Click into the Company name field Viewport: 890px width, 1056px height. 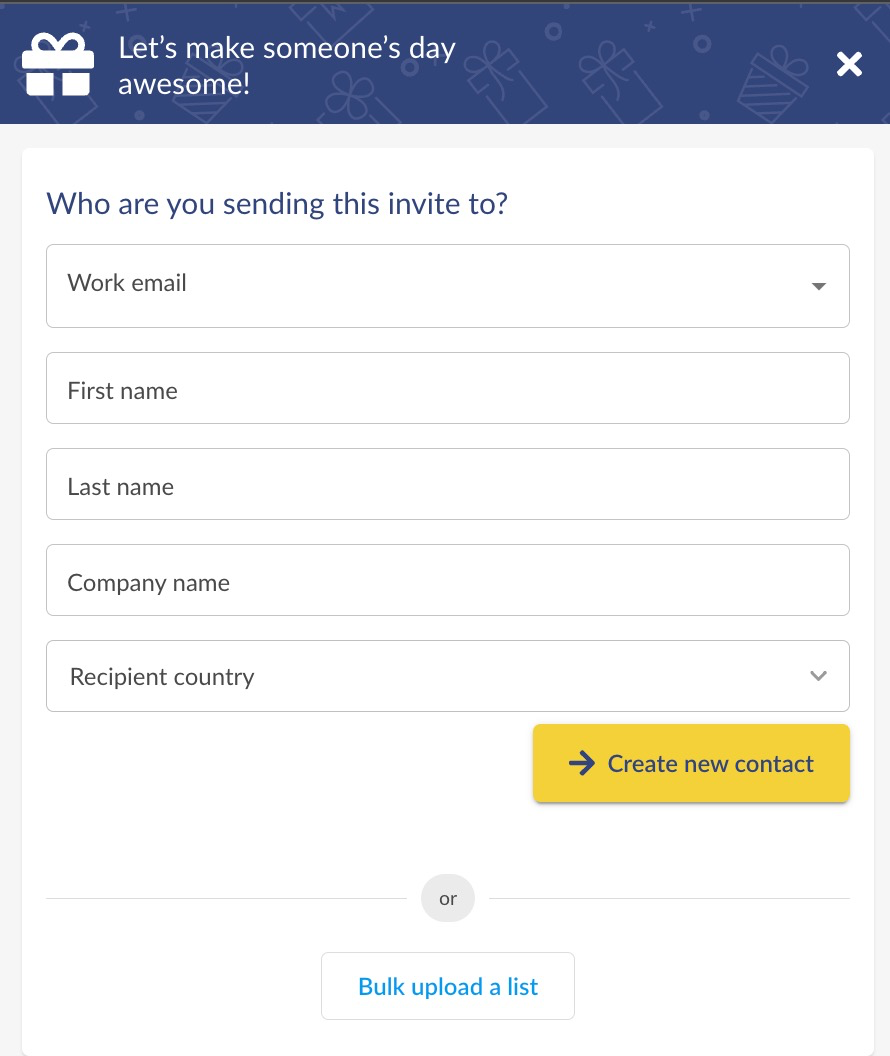(448, 580)
